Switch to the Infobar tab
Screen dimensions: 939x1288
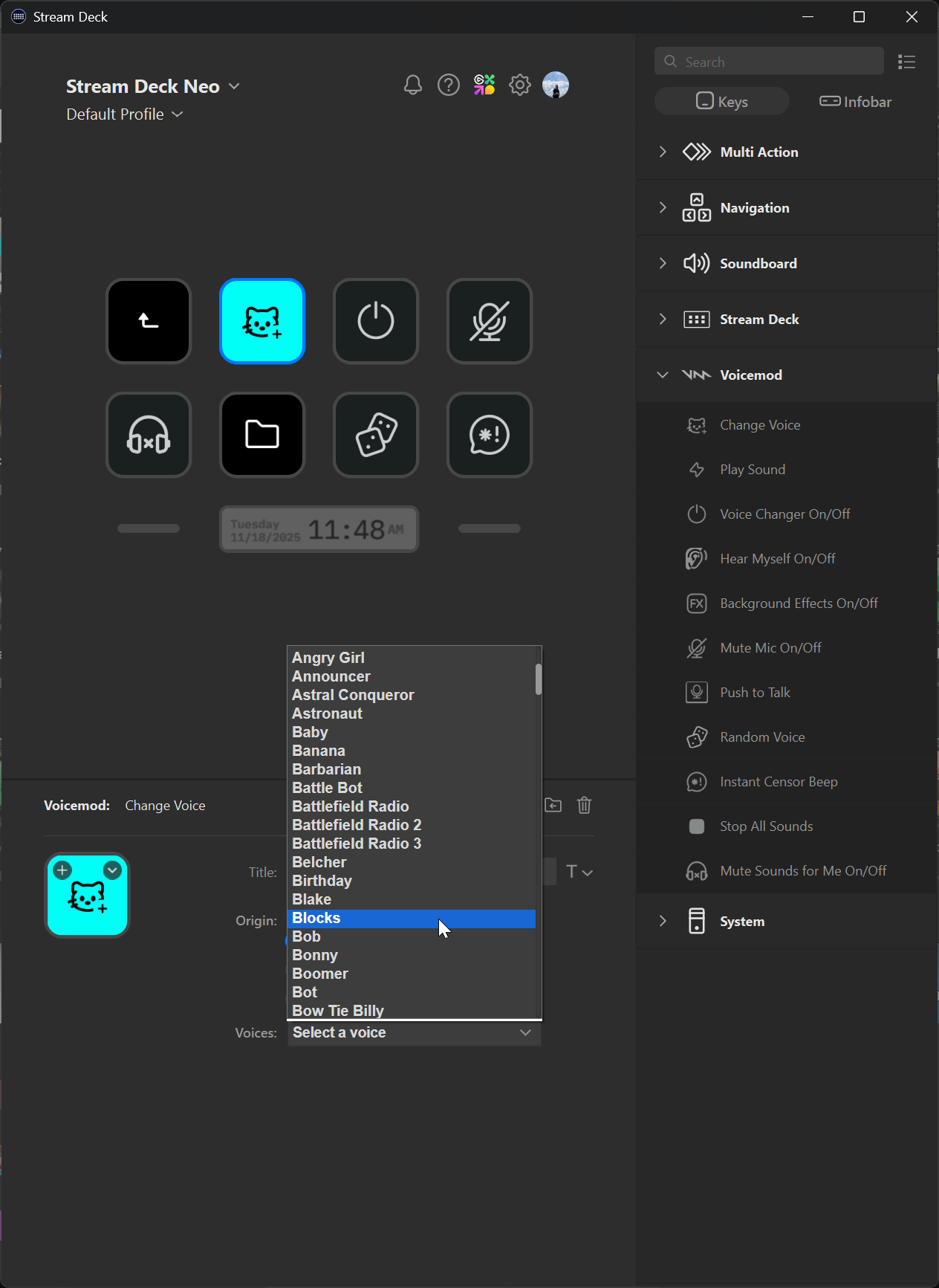[856, 102]
